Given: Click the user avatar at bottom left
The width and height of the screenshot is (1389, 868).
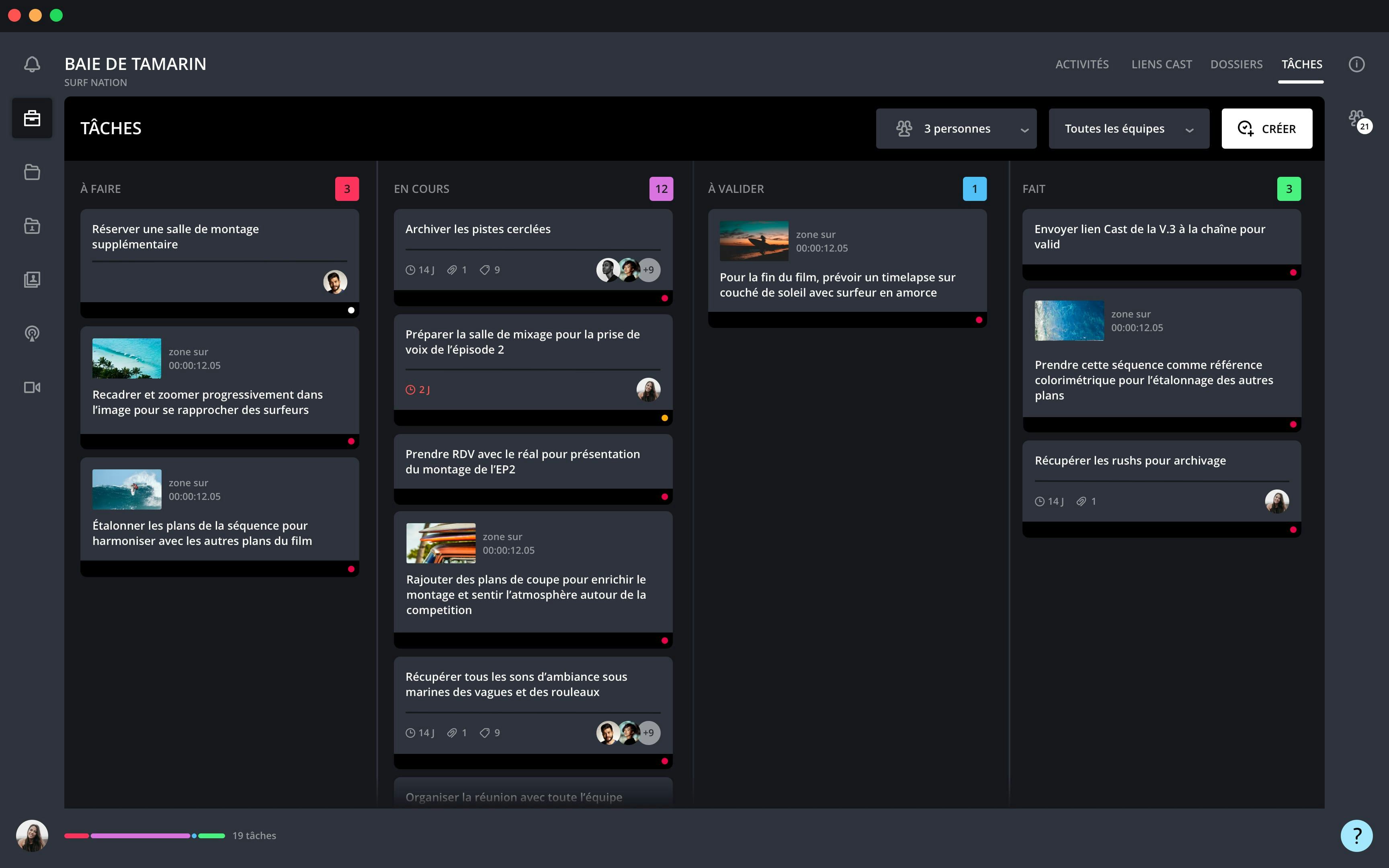Looking at the screenshot, I should [x=32, y=835].
